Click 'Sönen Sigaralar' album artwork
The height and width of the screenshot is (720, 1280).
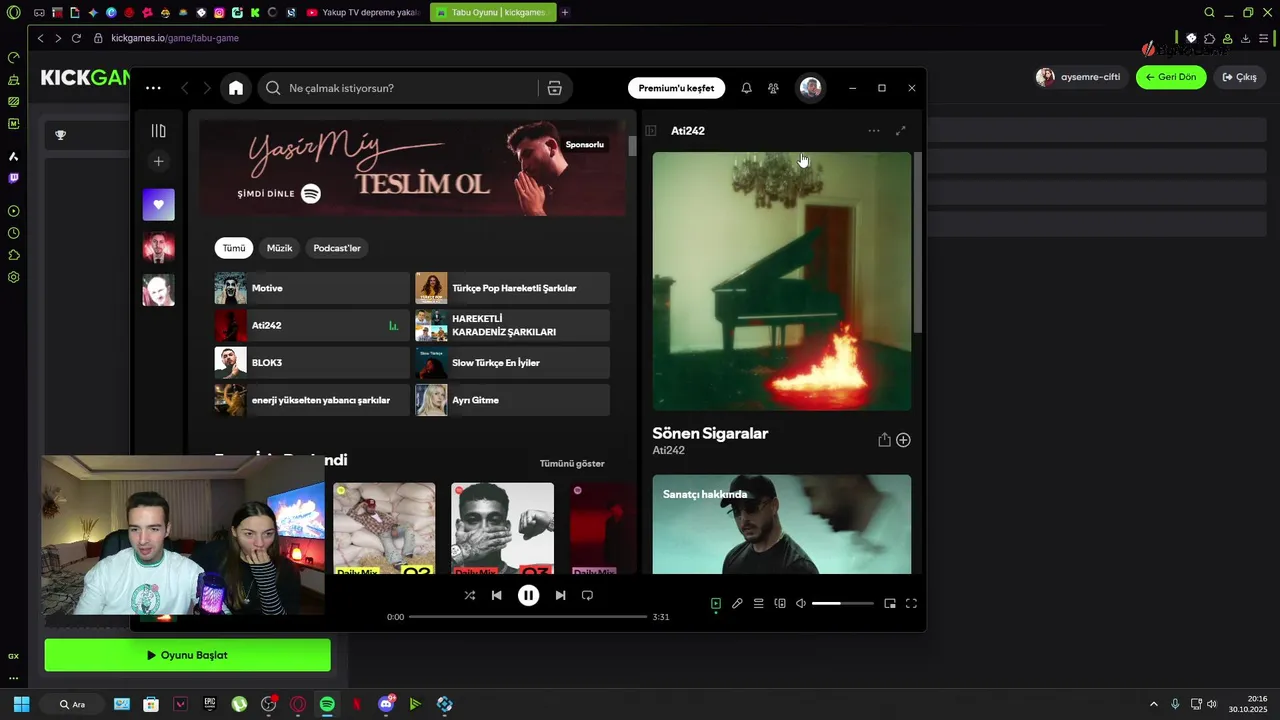(x=782, y=281)
